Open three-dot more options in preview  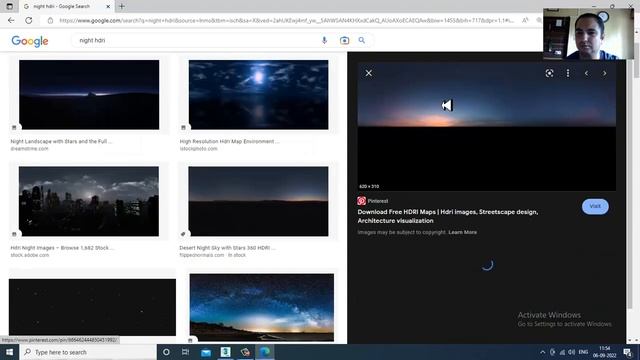[x=568, y=73]
